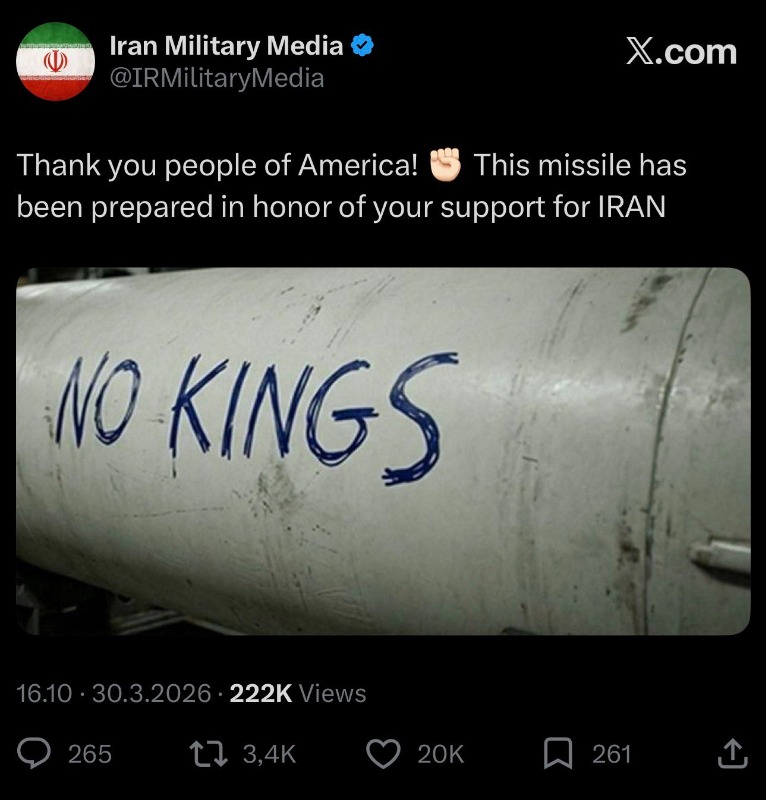Click the 16.10 post time
The width and height of the screenshot is (766, 800).
point(44,693)
